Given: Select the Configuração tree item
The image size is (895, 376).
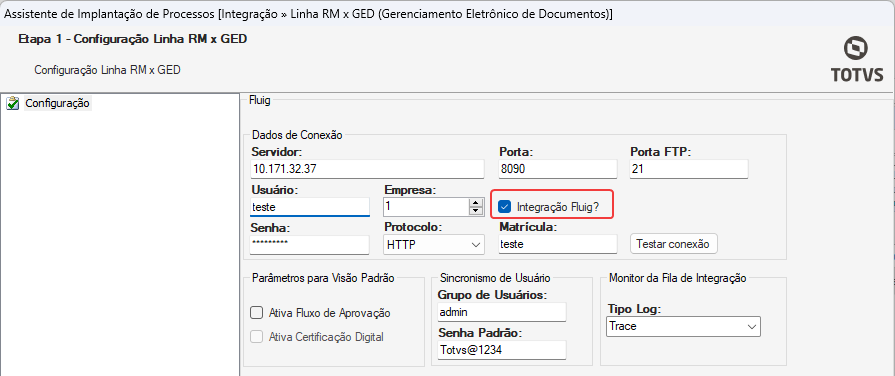Looking at the screenshot, I should point(57,104).
